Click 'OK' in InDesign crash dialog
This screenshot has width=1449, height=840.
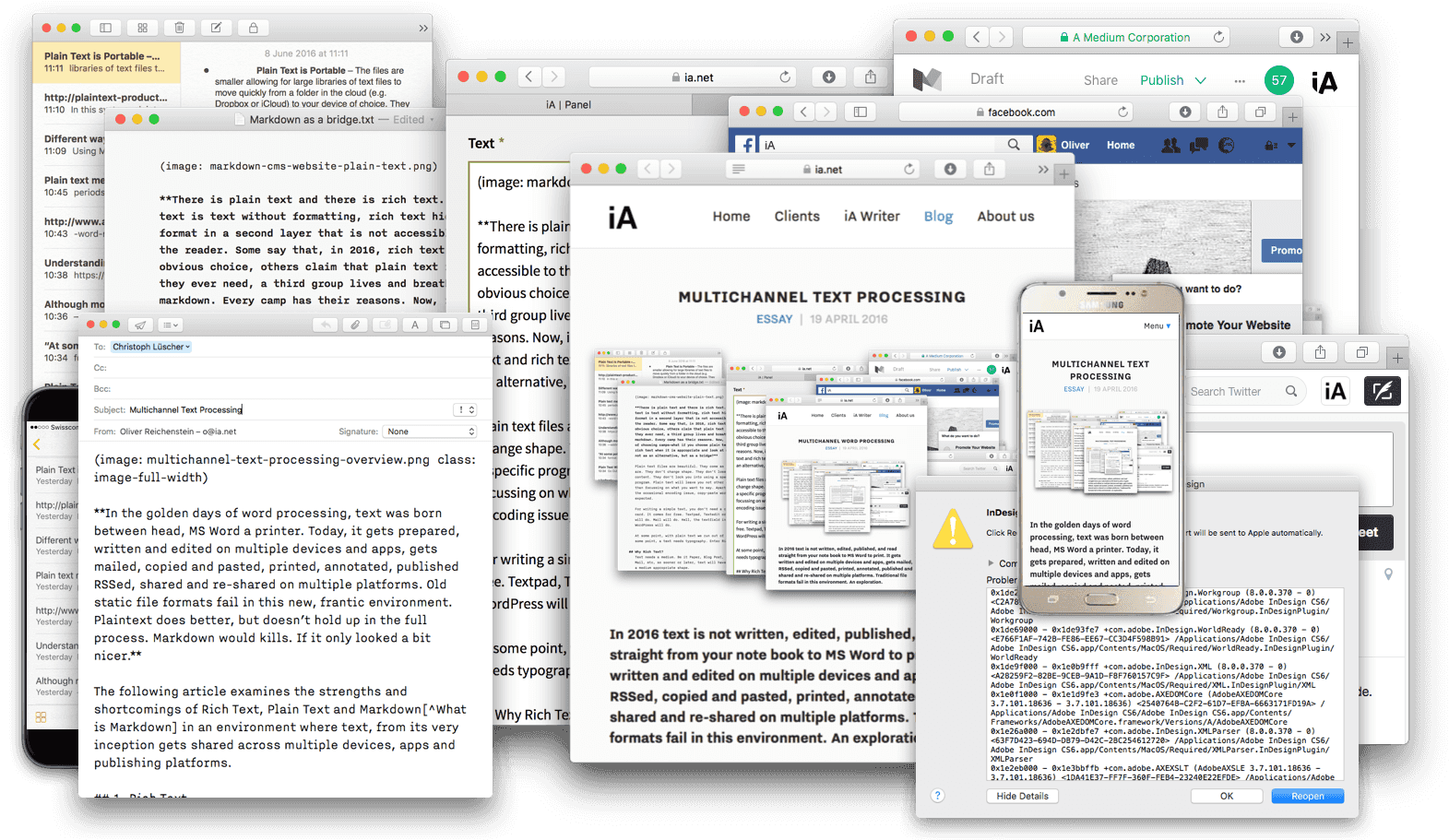1227,796
